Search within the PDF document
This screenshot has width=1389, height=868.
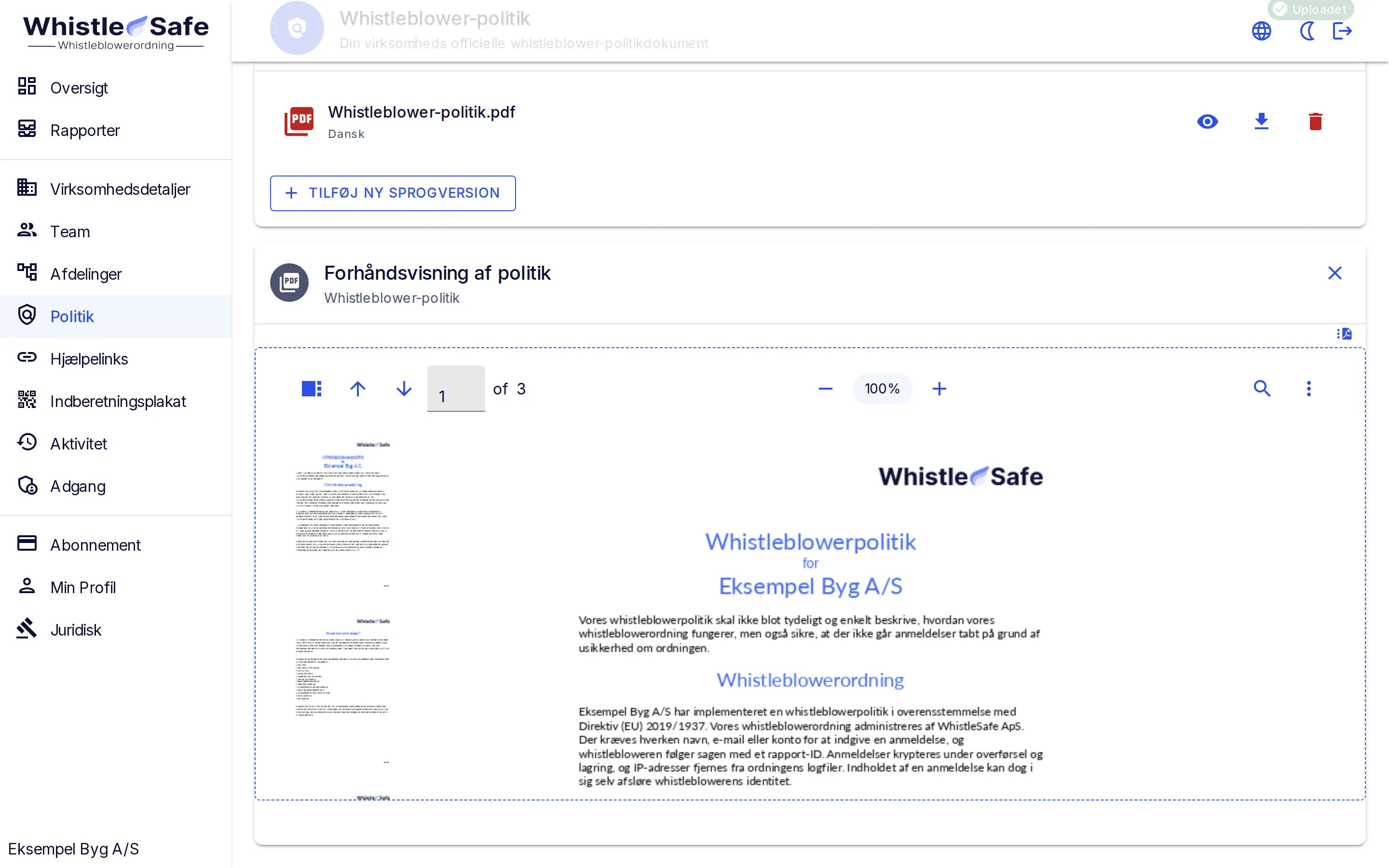[1262, 389]
